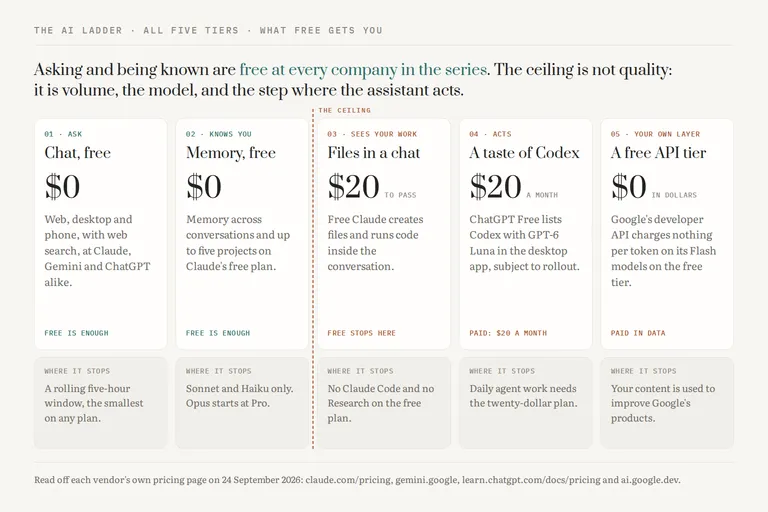Click the 'PAID: $20 A MONTH' label
This screenshot has width=768, height=512.
click(508, 333)
